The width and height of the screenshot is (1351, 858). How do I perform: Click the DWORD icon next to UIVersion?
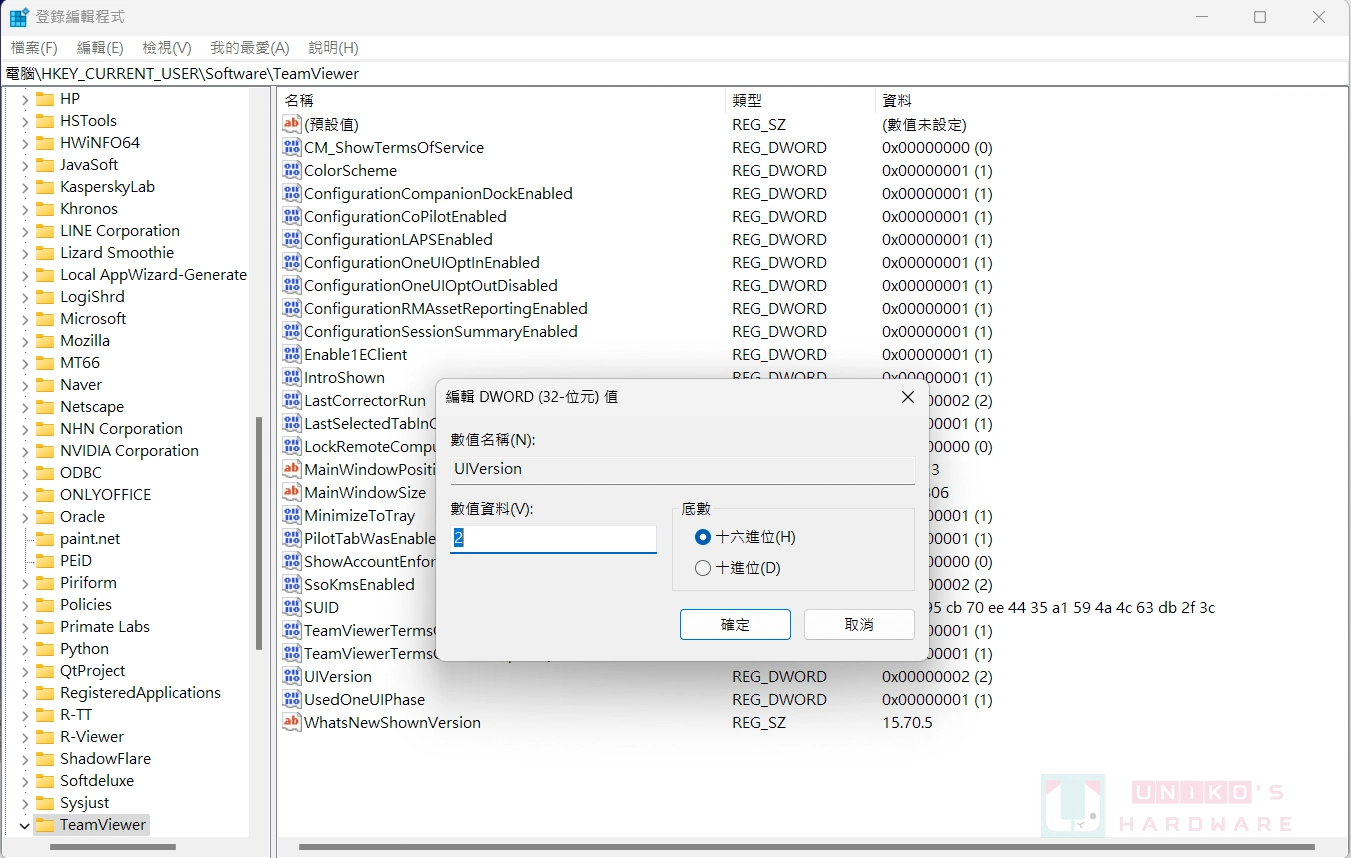291,677
